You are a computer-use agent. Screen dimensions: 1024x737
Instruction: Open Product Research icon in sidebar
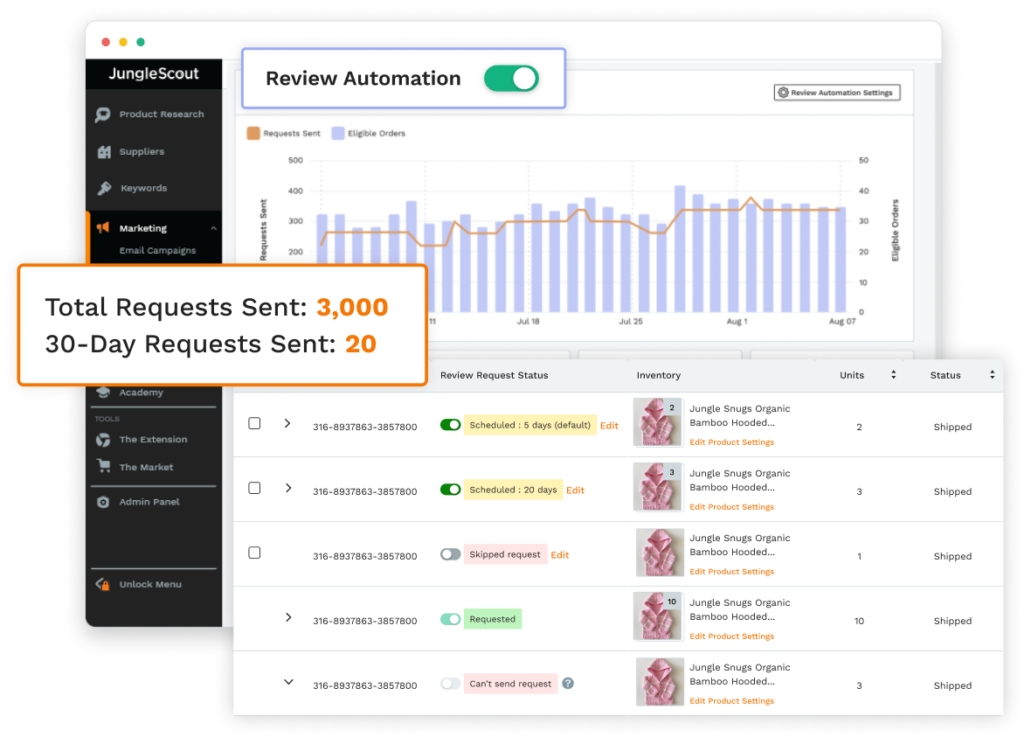pyautogui.click(x=103, y=114)
